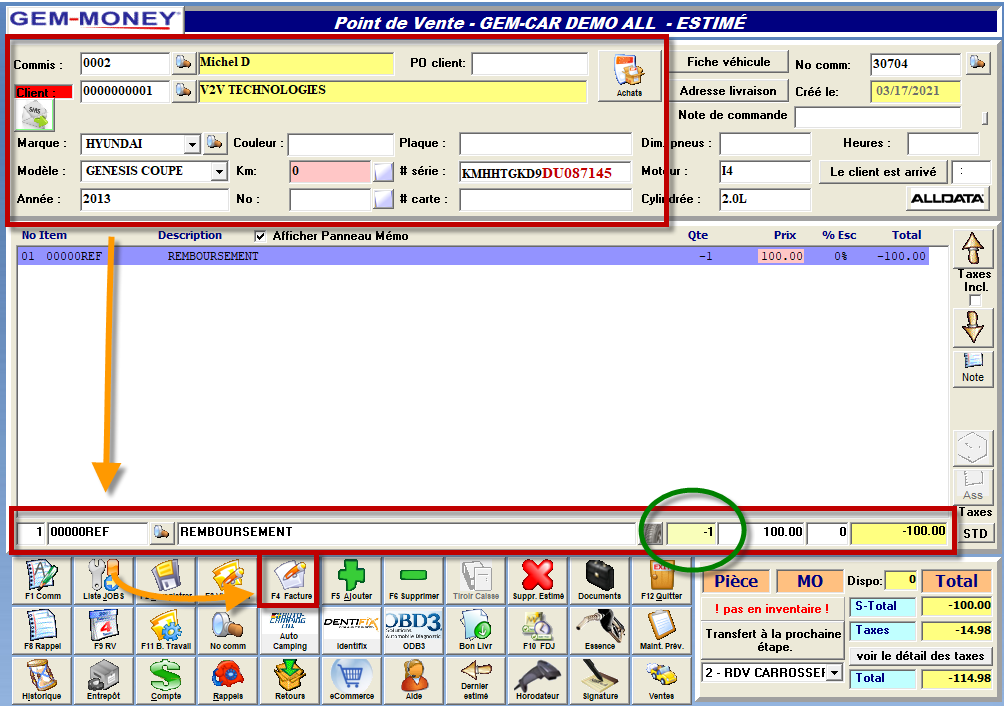Create Bon Livr delivery slip
The width and height of the screenshot is (1004, 706).
(476, 629)
